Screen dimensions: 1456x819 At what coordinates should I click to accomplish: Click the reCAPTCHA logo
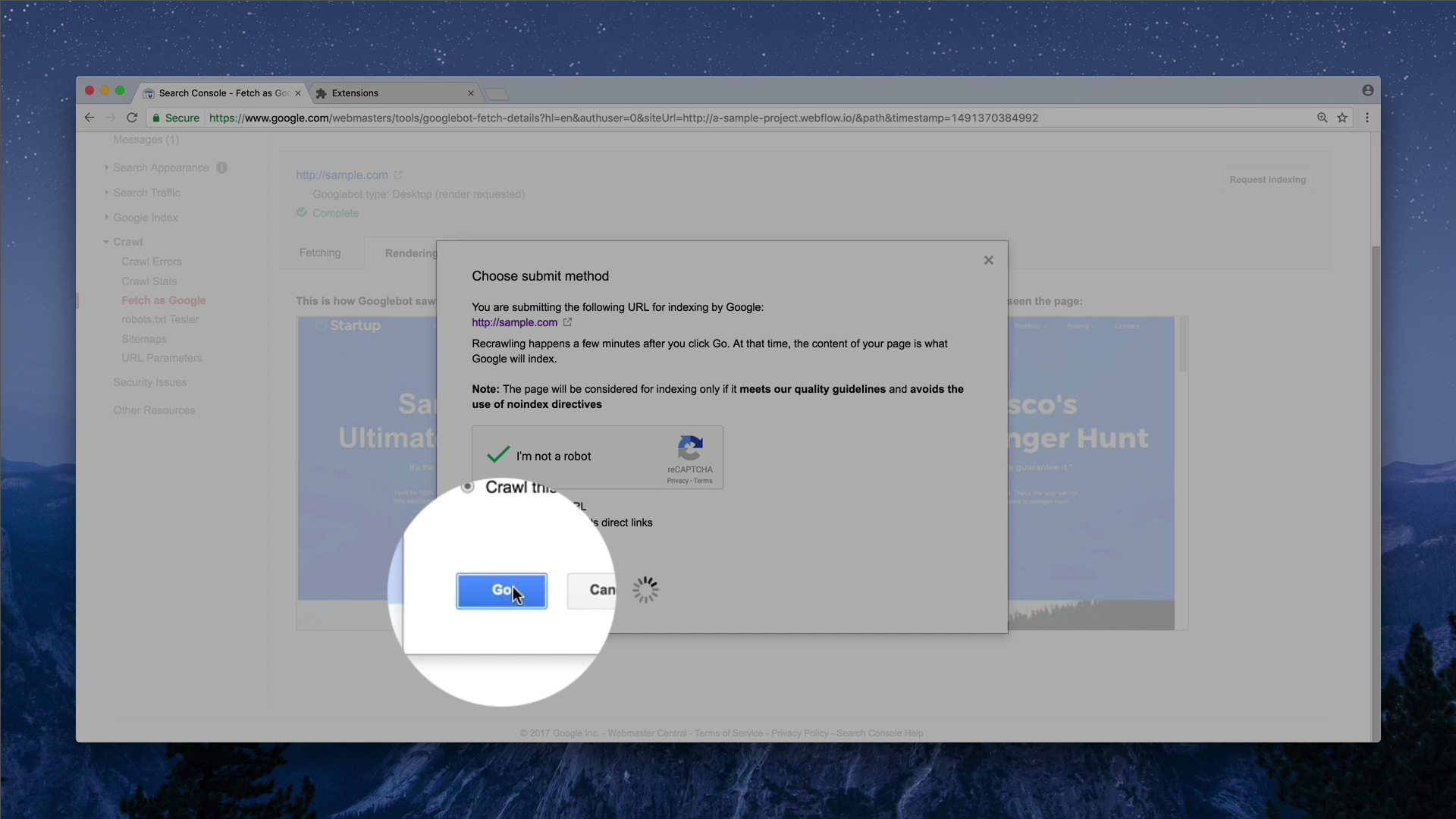(690, 448)
